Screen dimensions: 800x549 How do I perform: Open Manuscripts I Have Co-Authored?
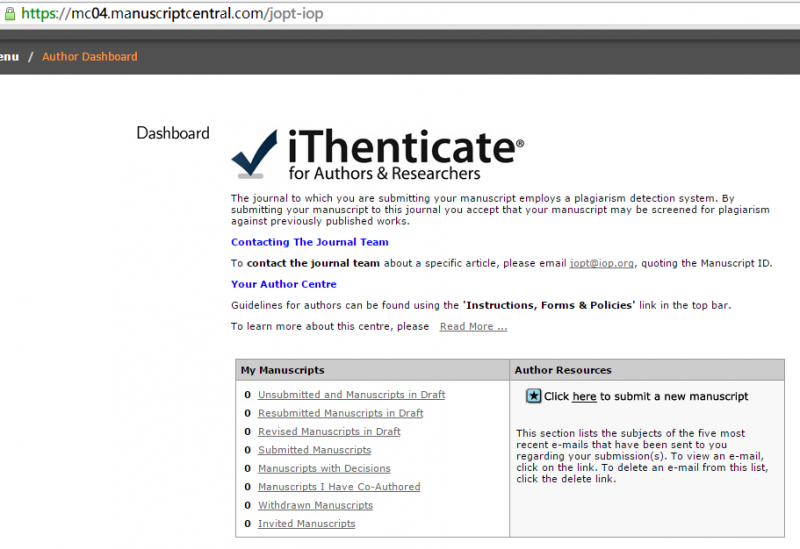pyautogui.click(x=339, y=486)
